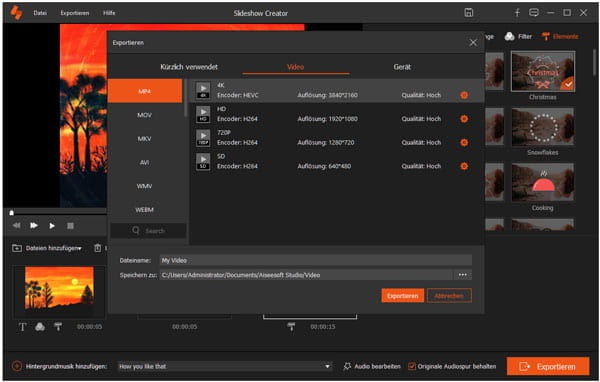600x382 pixels.
Task: Select the MOV format in the list
Action: point(145,115)
